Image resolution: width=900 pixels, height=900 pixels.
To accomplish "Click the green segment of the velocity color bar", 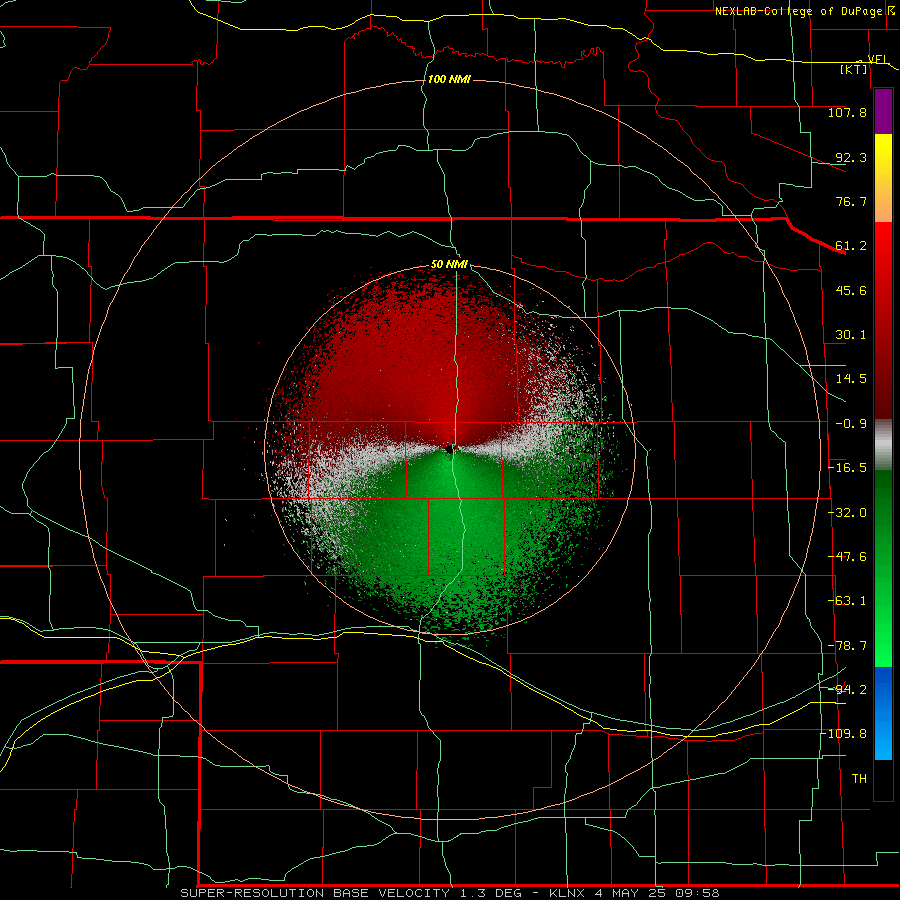I will [x=883, y=568].
